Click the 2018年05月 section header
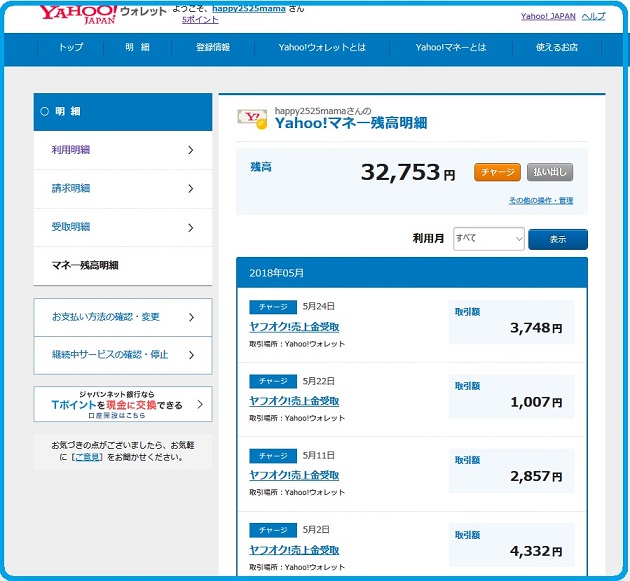Screen dimensions: 630x581 tap(412, 273)
